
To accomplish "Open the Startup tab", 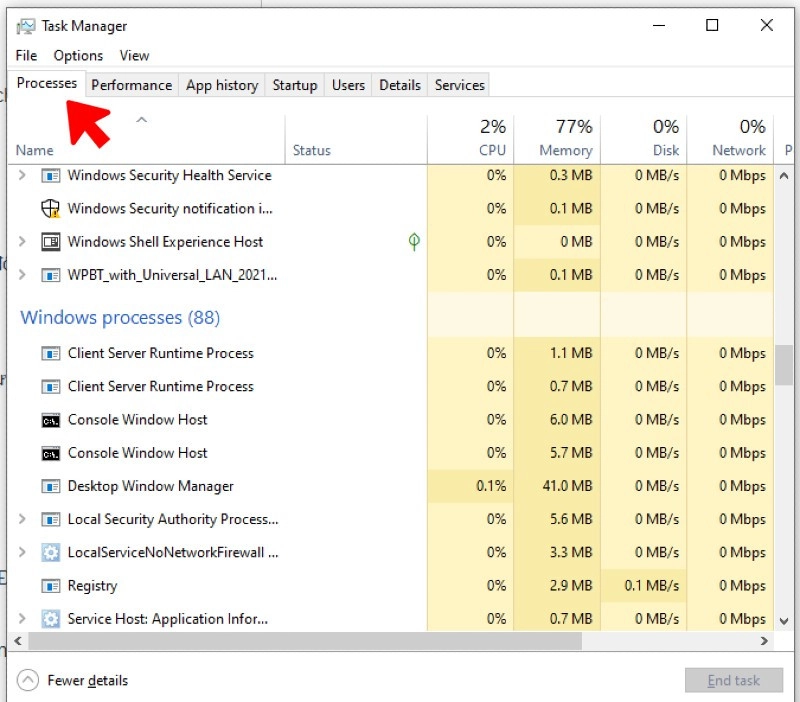I will 295,85.
